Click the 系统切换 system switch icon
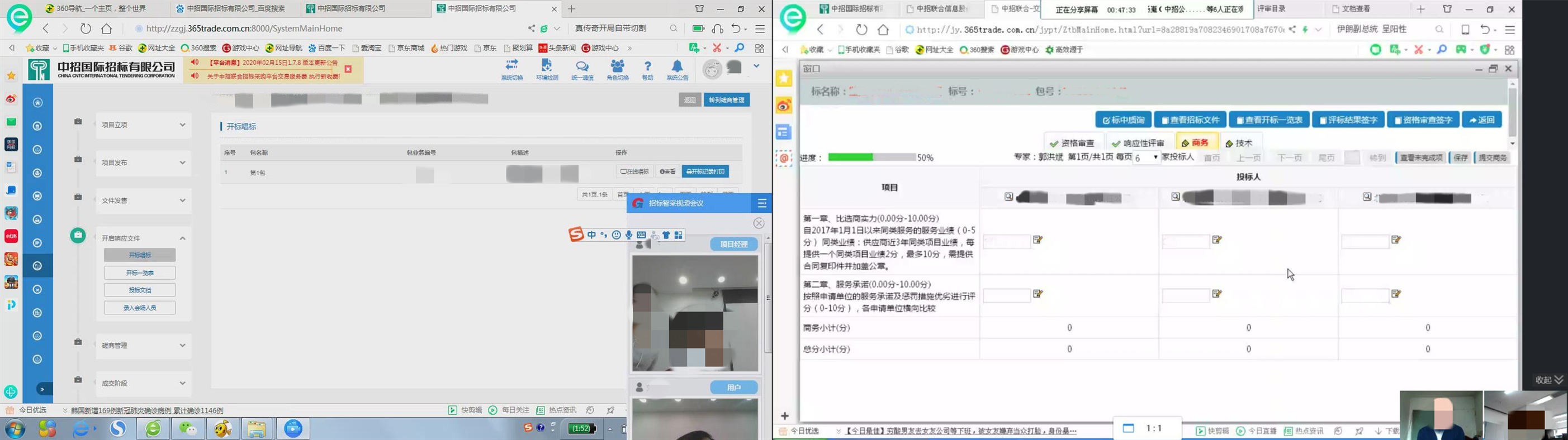 click(511, 67)
